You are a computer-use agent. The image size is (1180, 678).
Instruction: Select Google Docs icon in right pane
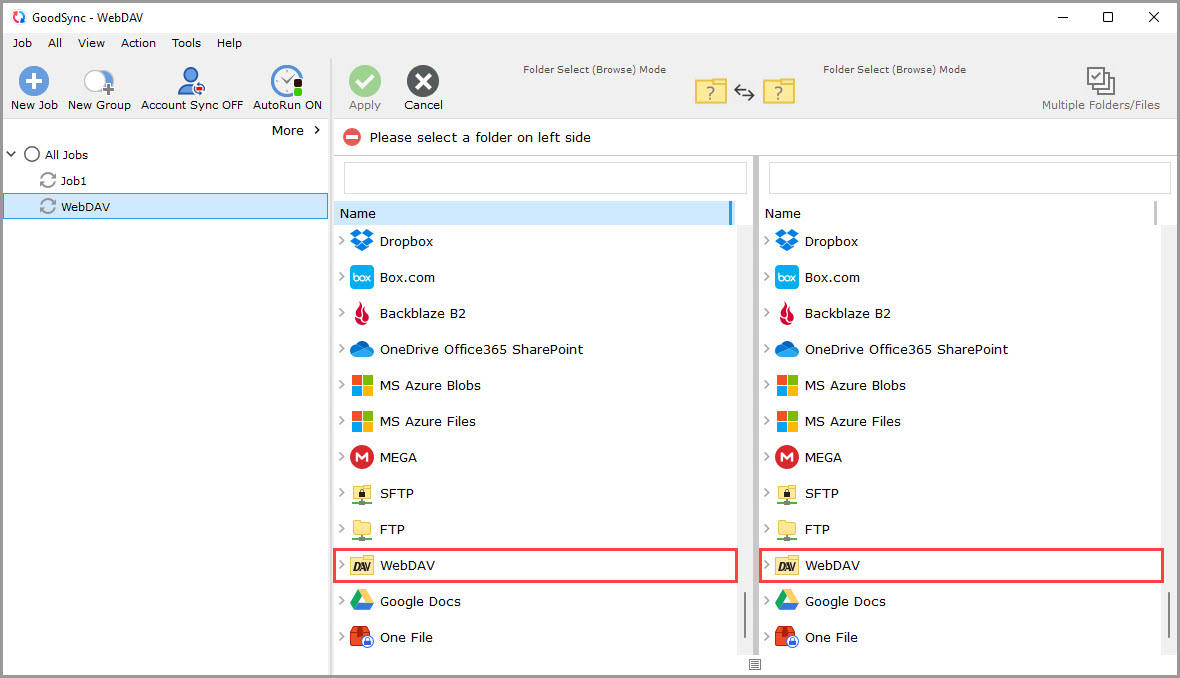(787, 600)
